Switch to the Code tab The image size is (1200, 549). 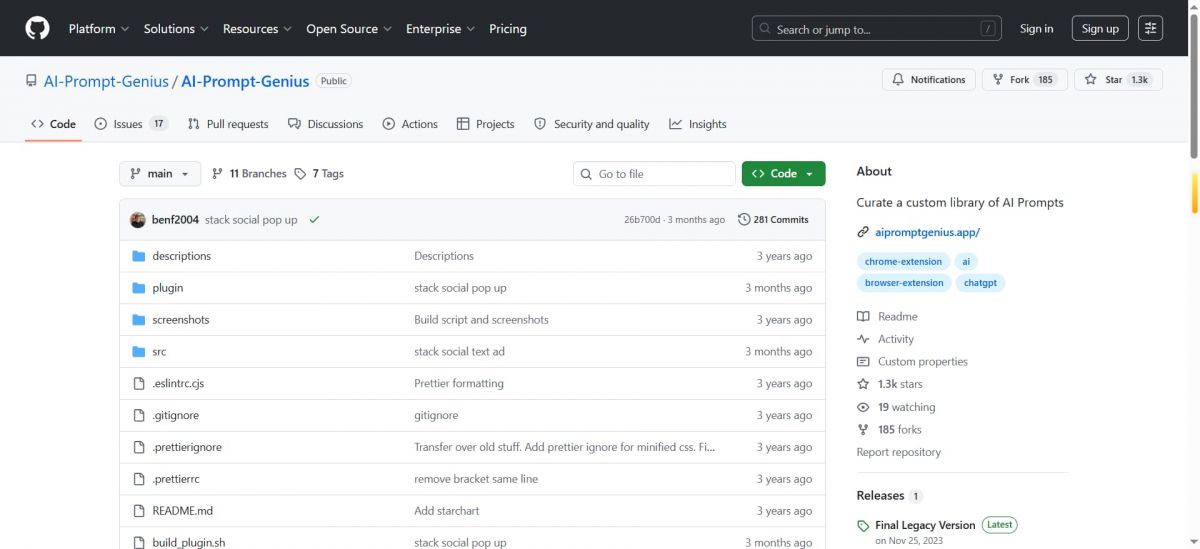pos(53,124)
